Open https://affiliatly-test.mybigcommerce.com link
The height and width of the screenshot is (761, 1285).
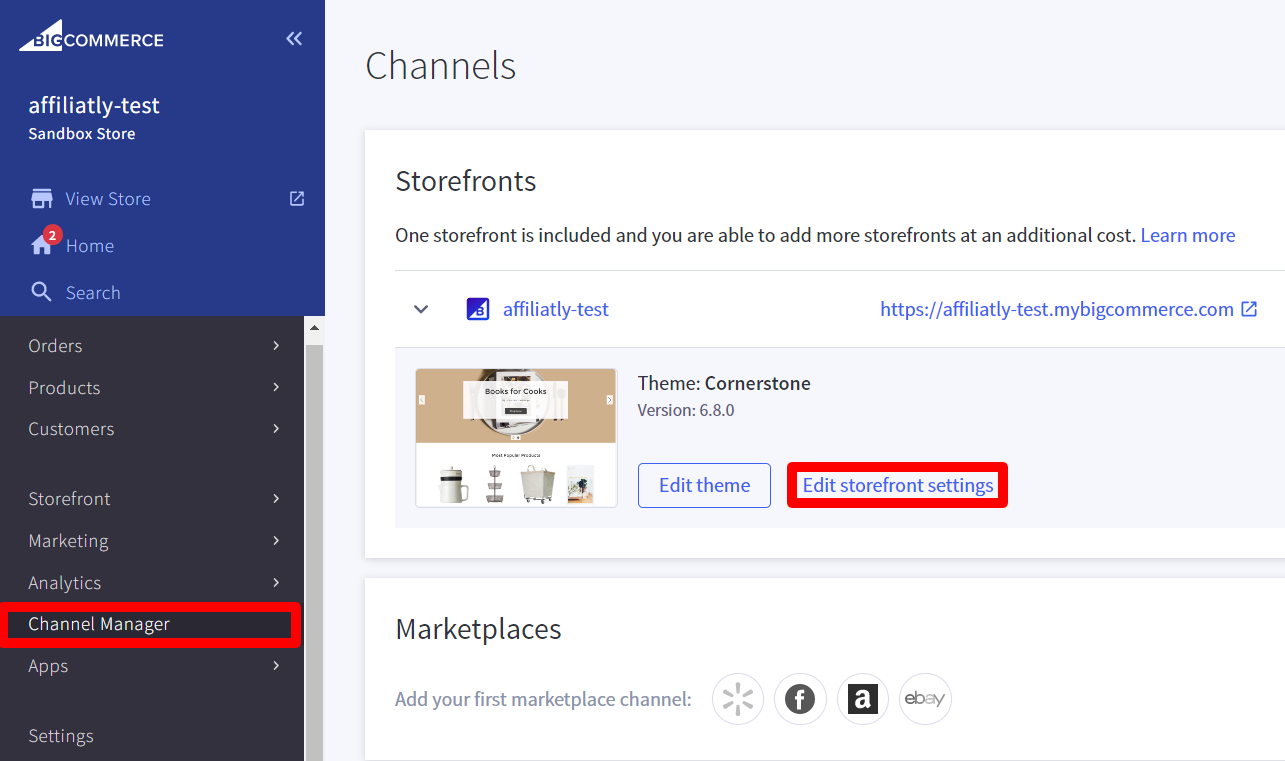(1057, 309)
